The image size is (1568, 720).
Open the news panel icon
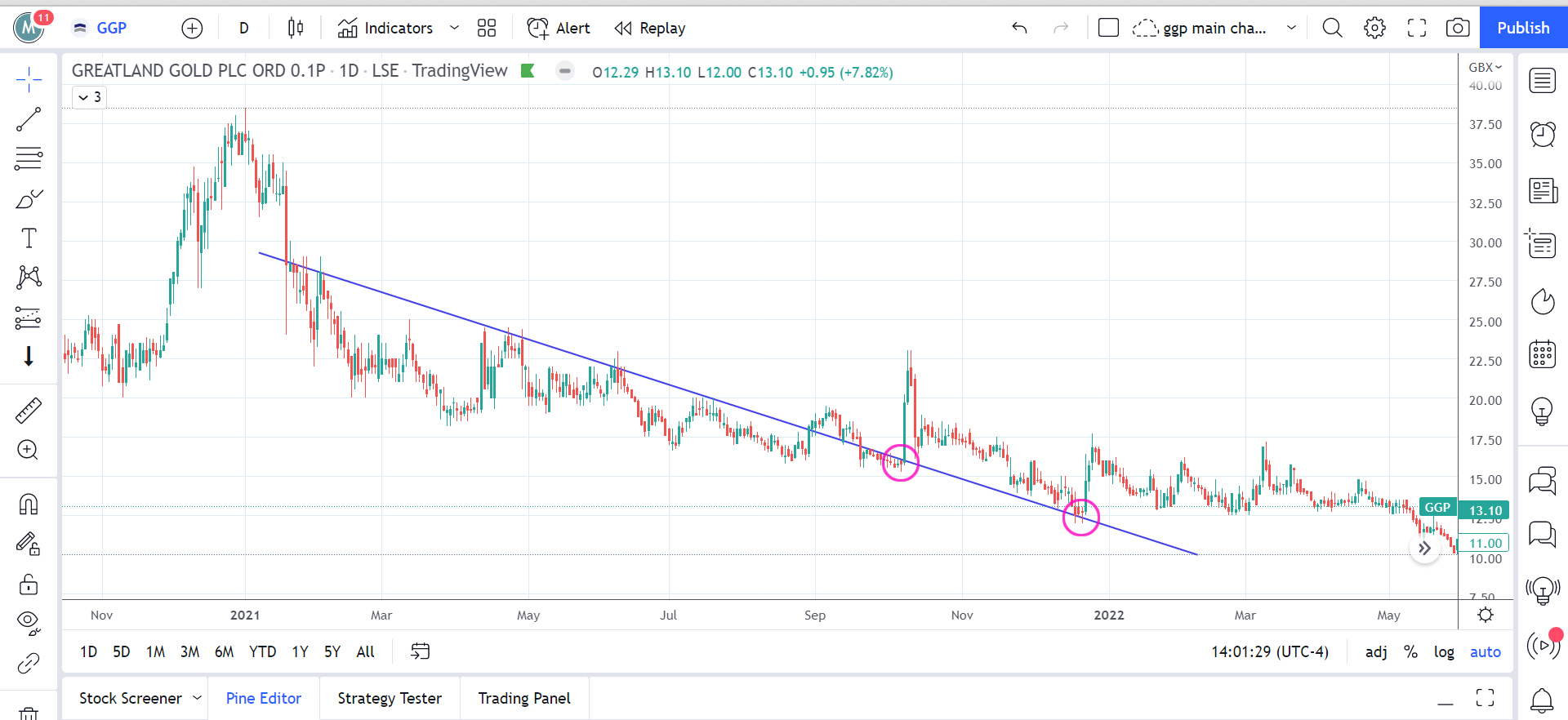click(x=1543, y=191)
